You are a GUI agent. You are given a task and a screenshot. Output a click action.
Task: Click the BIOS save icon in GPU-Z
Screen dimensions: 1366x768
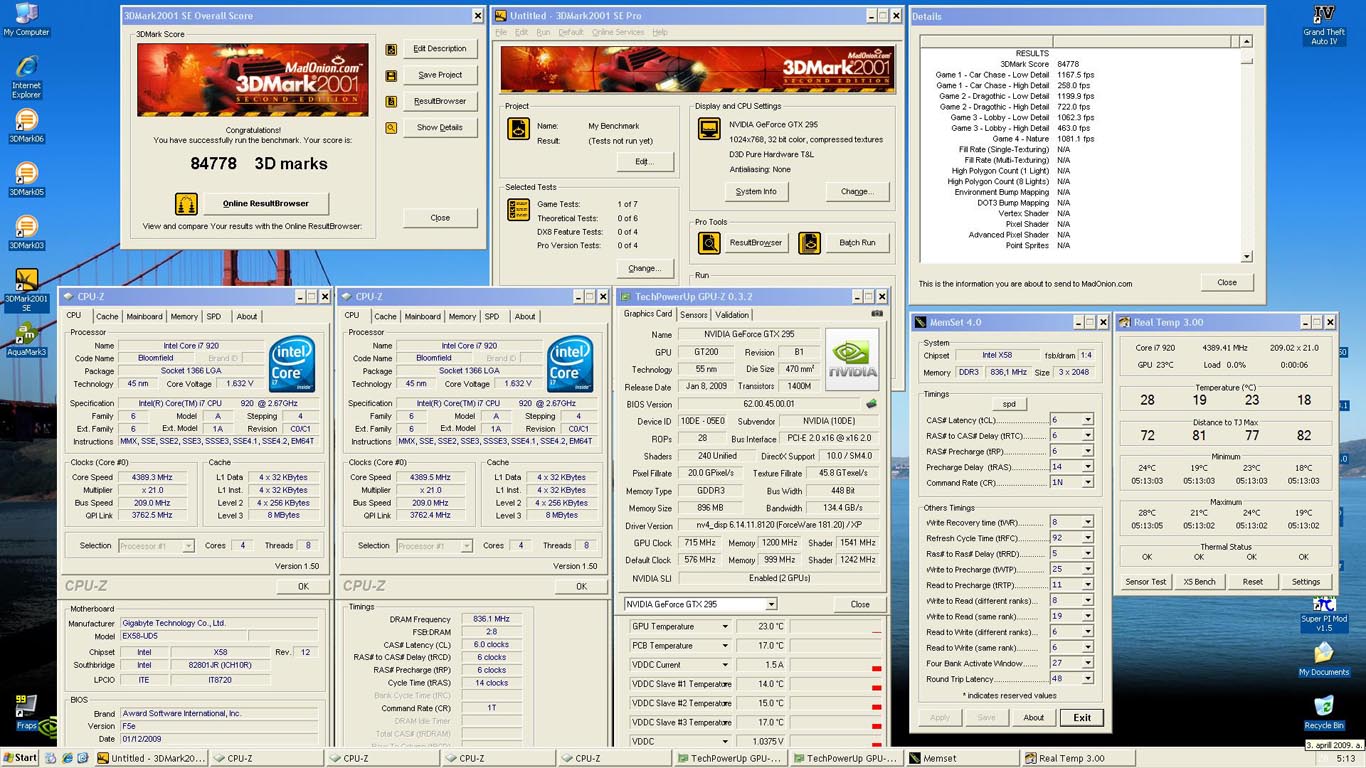871,404
